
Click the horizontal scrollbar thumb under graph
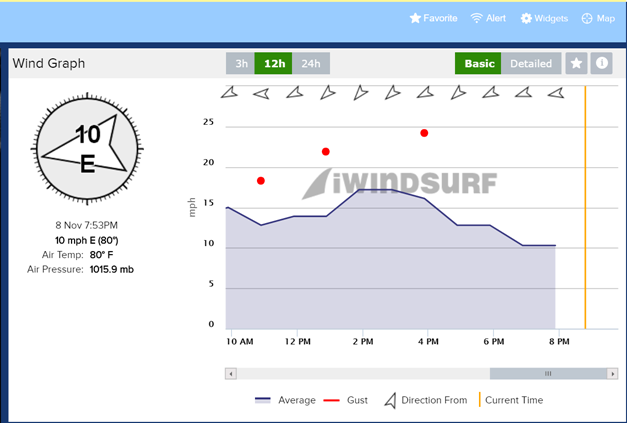tap(548, 374)
